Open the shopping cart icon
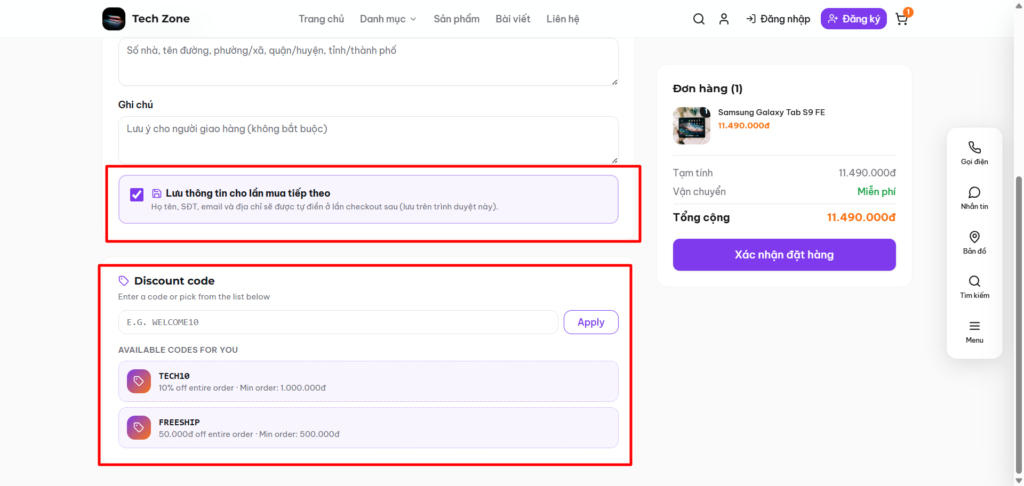Viewport: 1024px width, 486px height. point(902,19)
